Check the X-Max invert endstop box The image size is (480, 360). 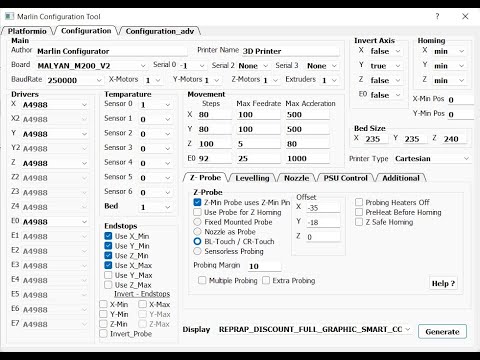pos(142,304)
